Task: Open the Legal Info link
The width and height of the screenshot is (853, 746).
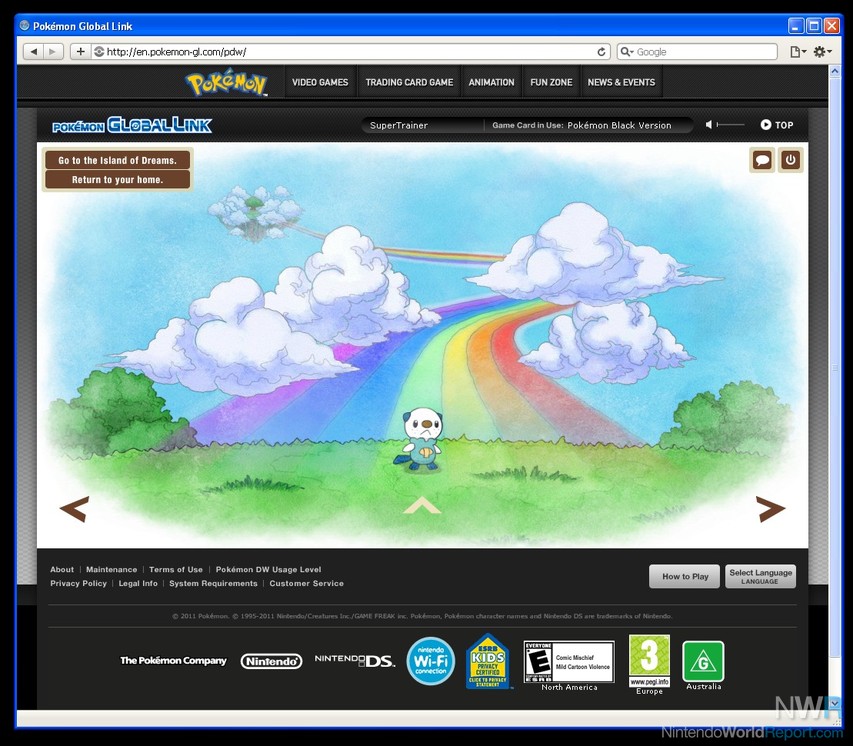Action: coord(138,583)
